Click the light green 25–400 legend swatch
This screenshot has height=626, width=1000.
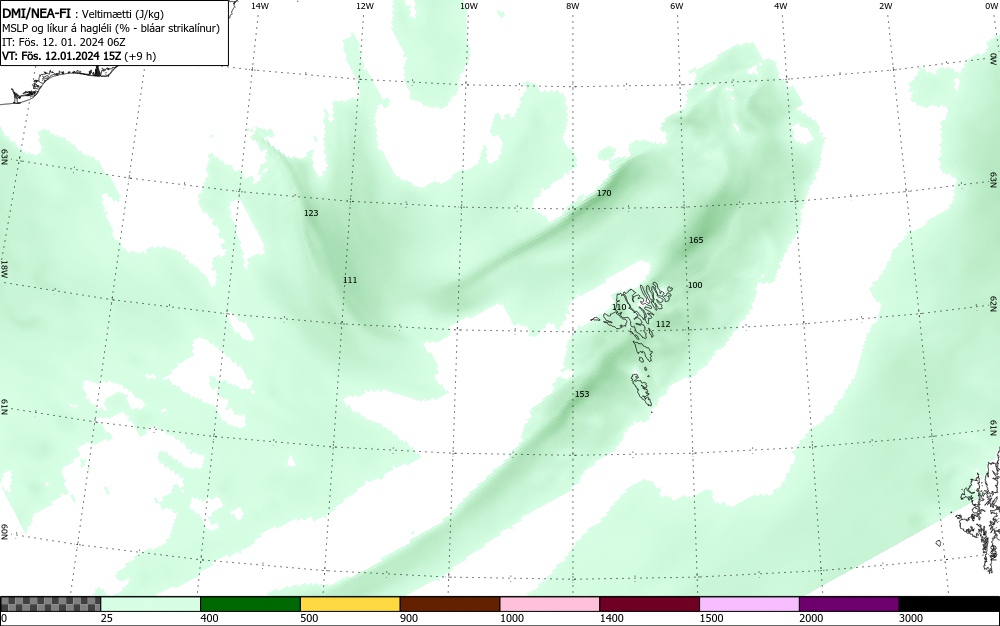(151, 604)
